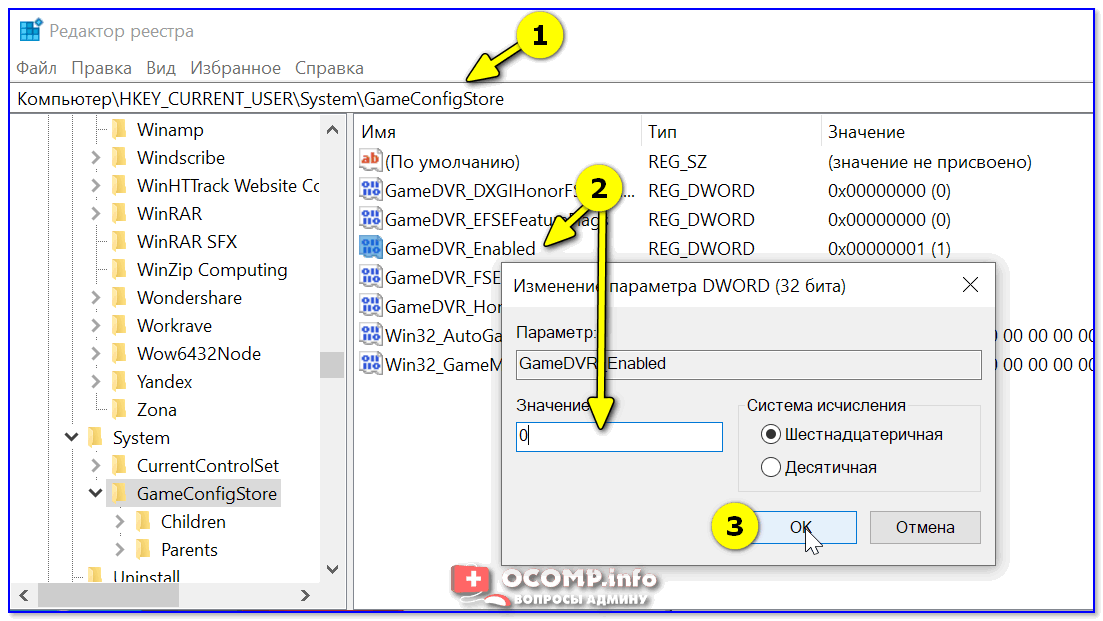
Task: Click the GameDVR_DXGIHonorFS DWORD icon
Action: [x=371, y=189]
